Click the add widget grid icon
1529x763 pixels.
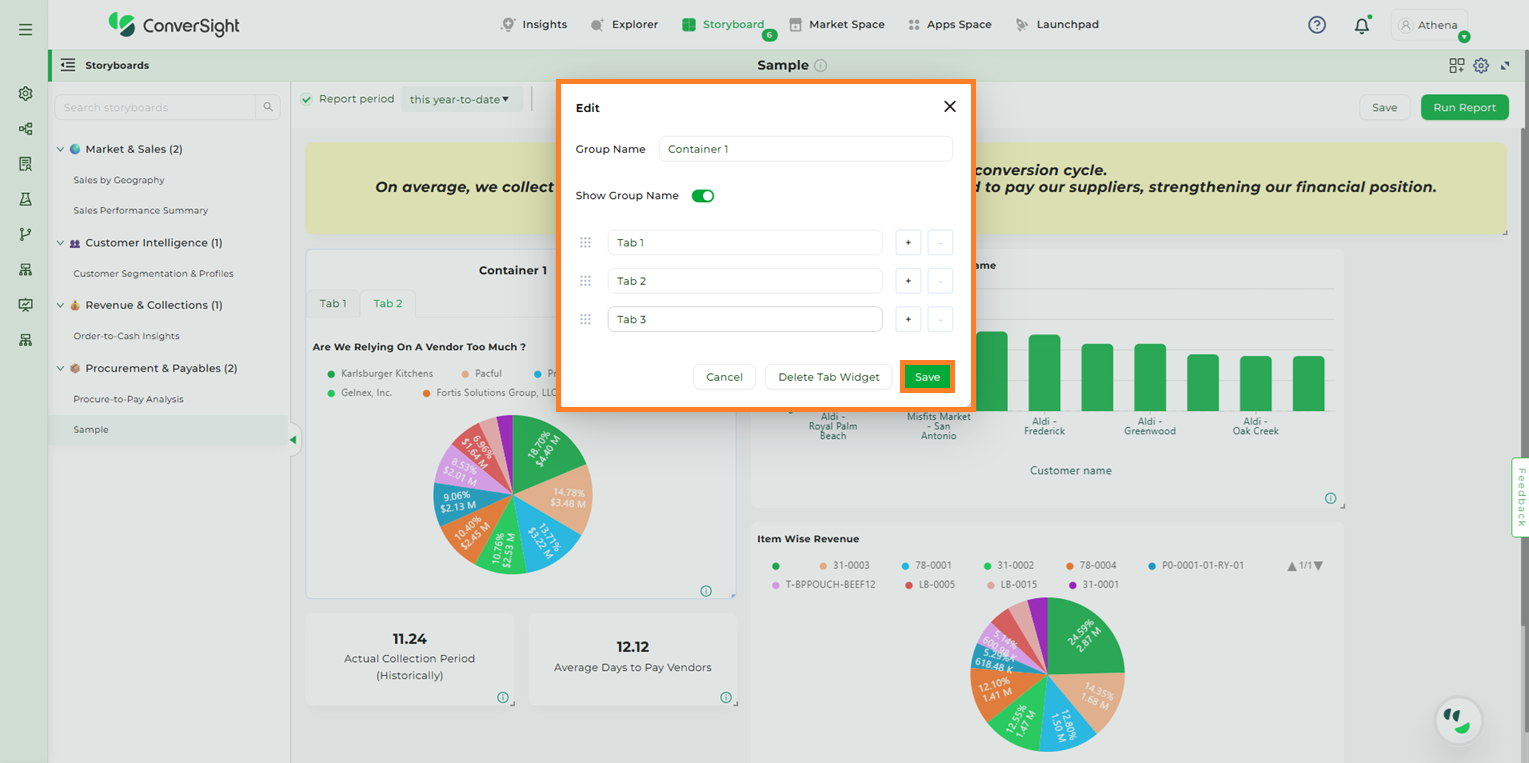coord(1456,66)
